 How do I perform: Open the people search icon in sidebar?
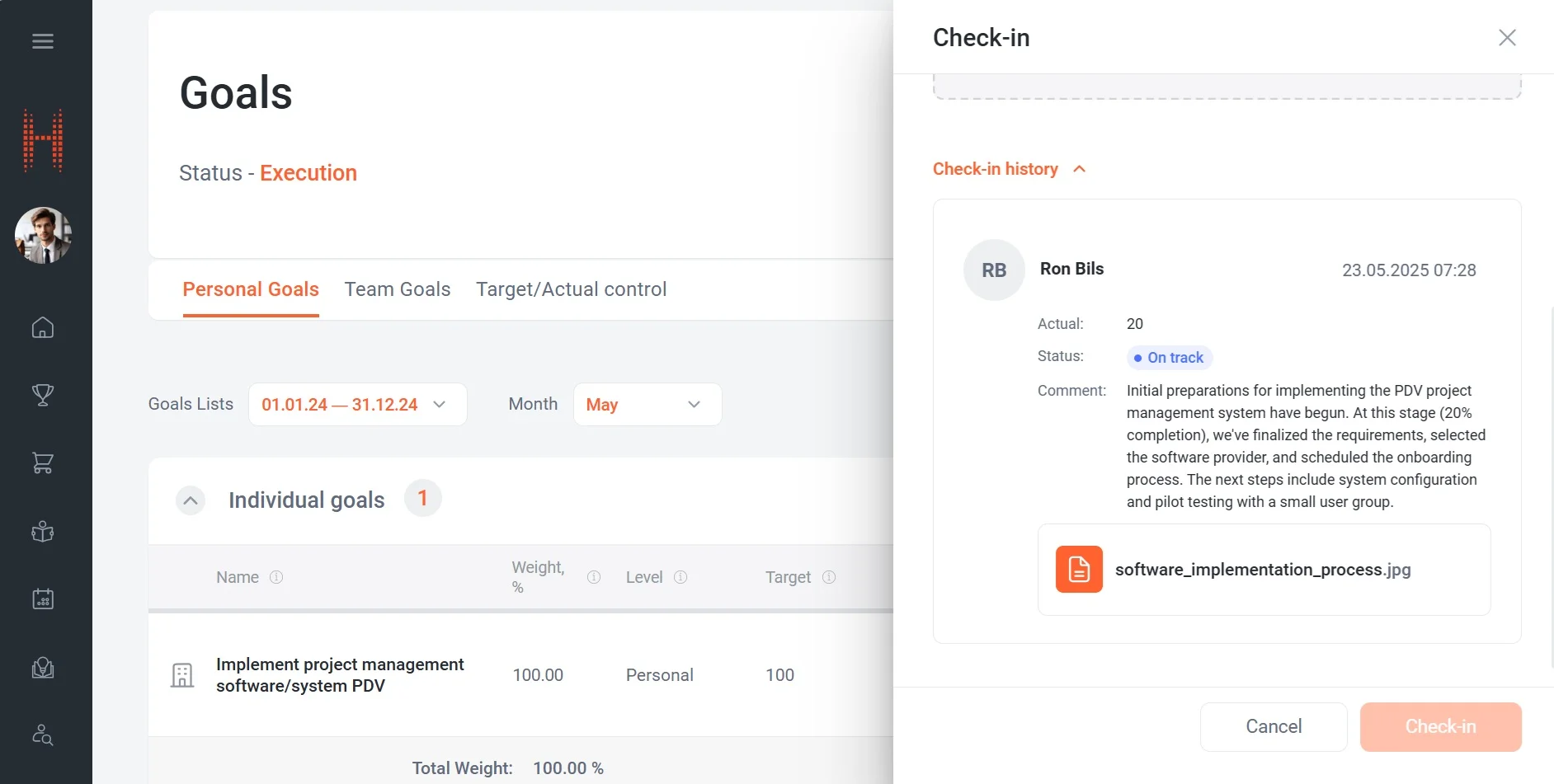click(43, 735)
